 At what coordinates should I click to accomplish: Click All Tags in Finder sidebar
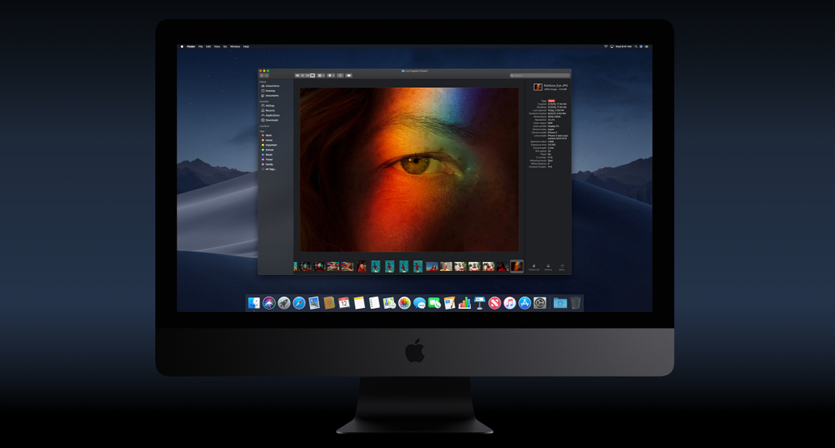point(269,169)
